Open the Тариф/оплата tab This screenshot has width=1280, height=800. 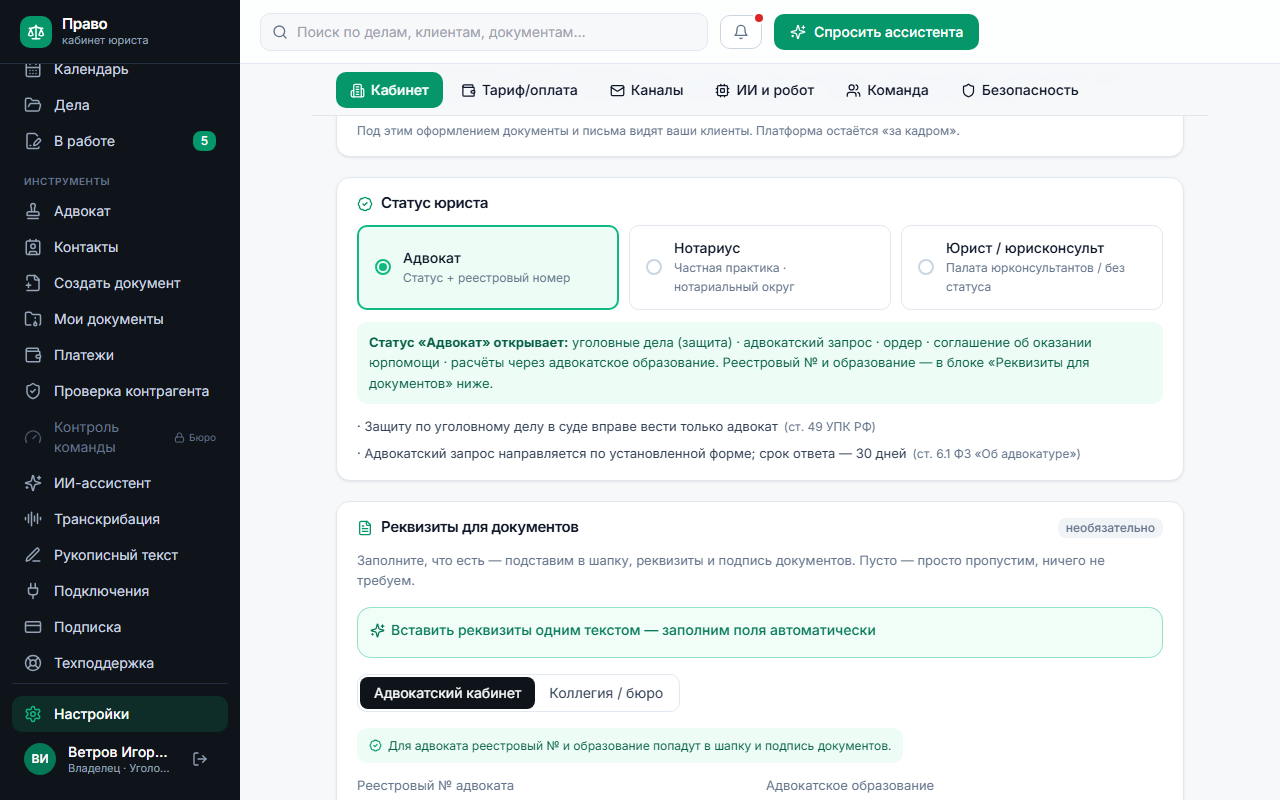(519, 90)
